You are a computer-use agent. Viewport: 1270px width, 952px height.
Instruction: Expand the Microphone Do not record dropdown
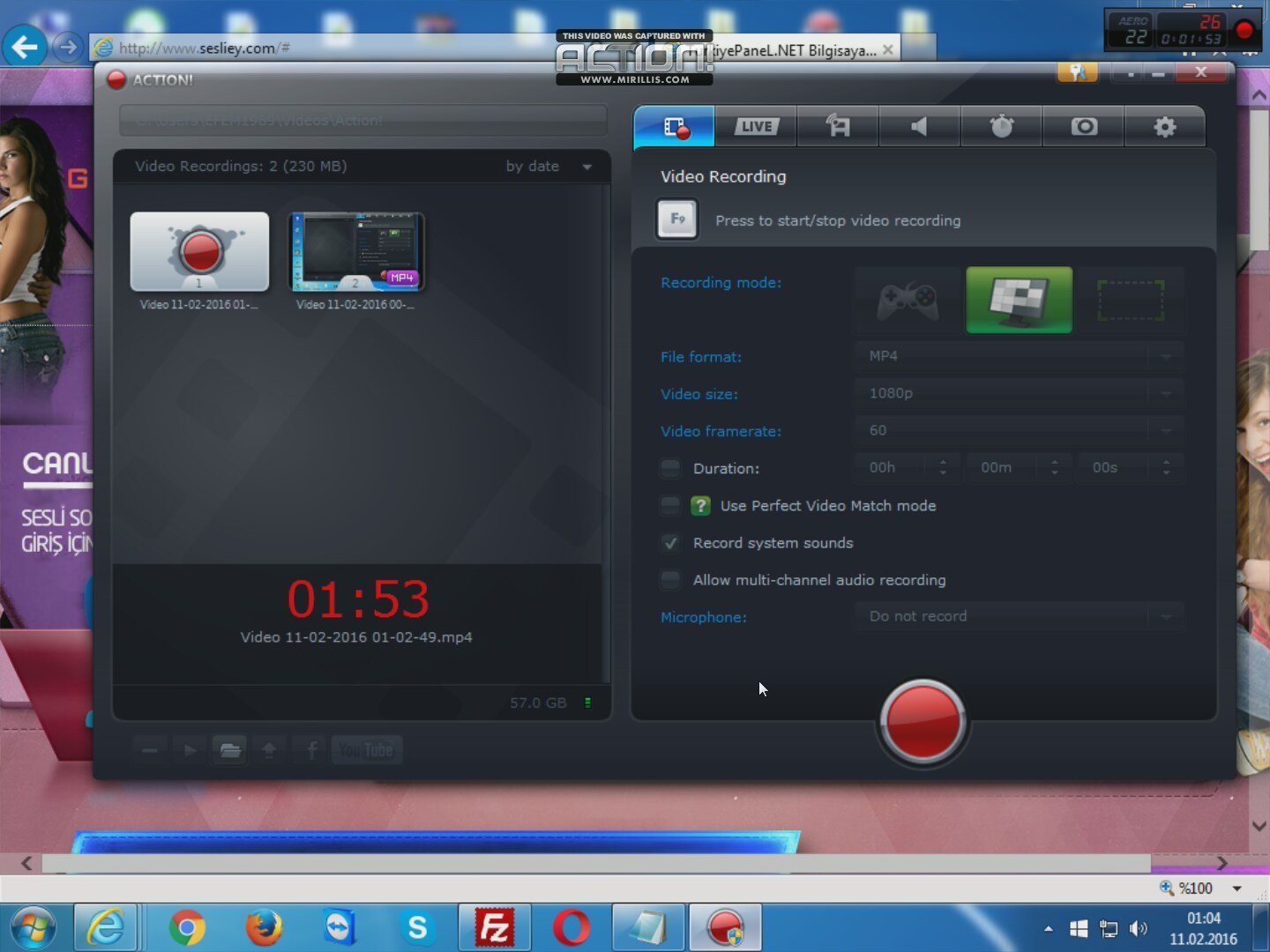[1019, 616]
